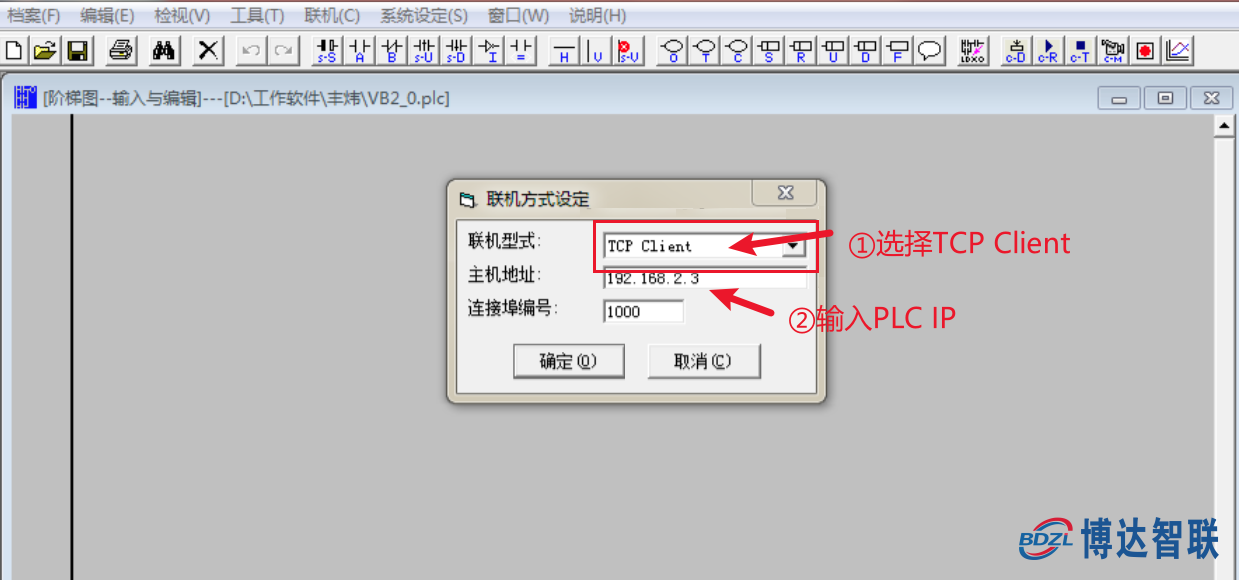Click the New file icon
The width and height of the screenshot is (1239, 580).
coord(13,50)
